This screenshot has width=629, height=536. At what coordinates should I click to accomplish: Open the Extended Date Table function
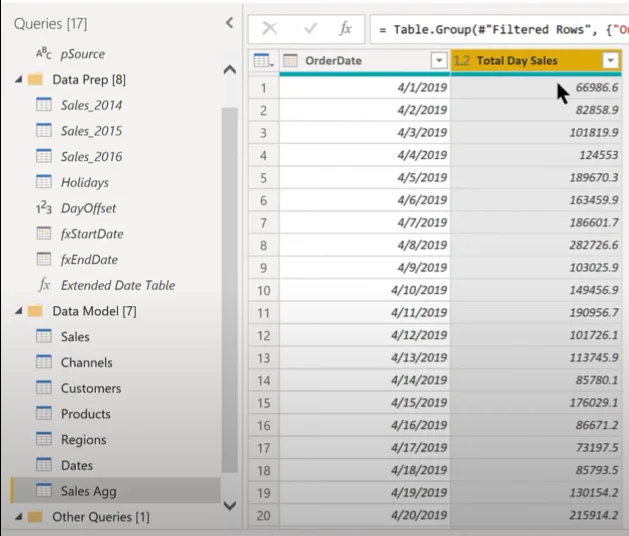pos(118,285)
